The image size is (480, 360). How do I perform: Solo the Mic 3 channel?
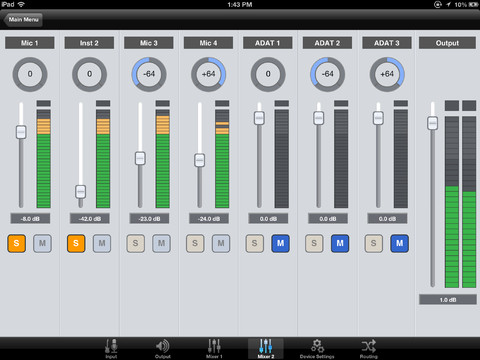pyautogui.click(x=135, y=243)
